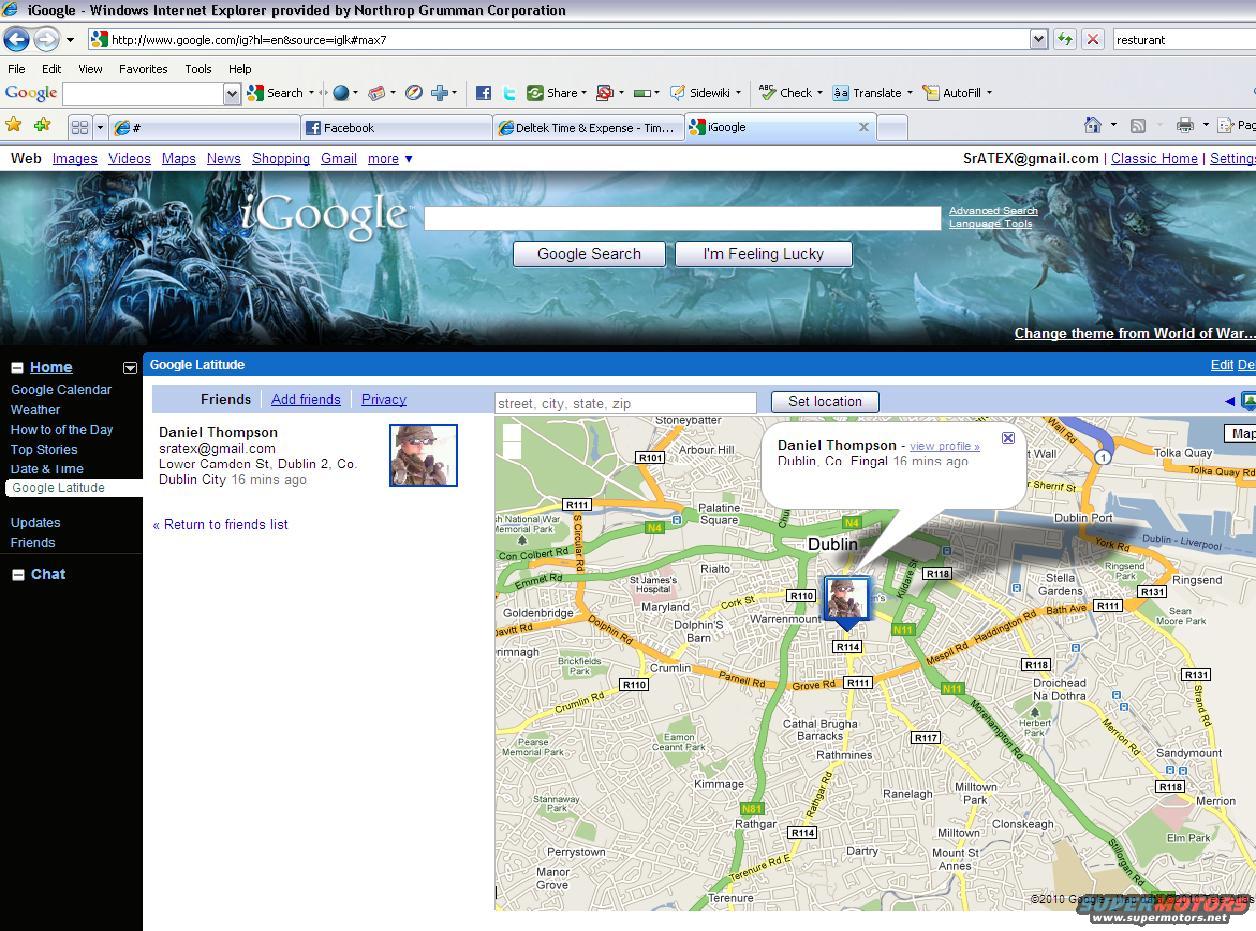Expand the tab list dropdown arrow
The width and height of the screenshot is (1256, 931).
click(100, 127)
